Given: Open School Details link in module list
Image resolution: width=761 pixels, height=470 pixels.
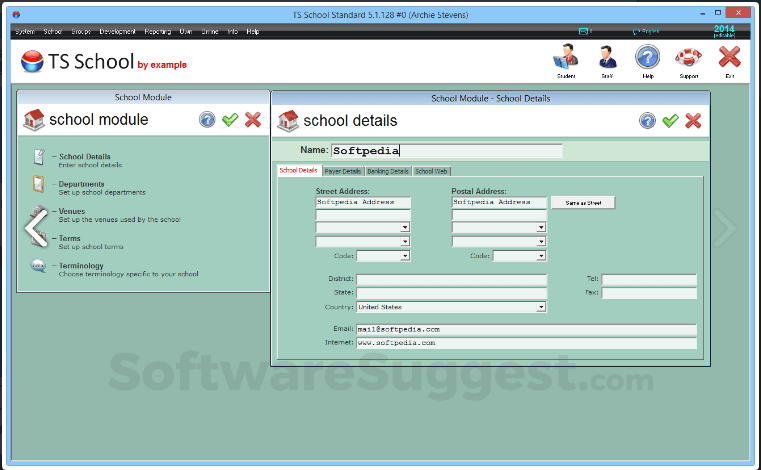Looking at the screenshot, I should (84, 157).
